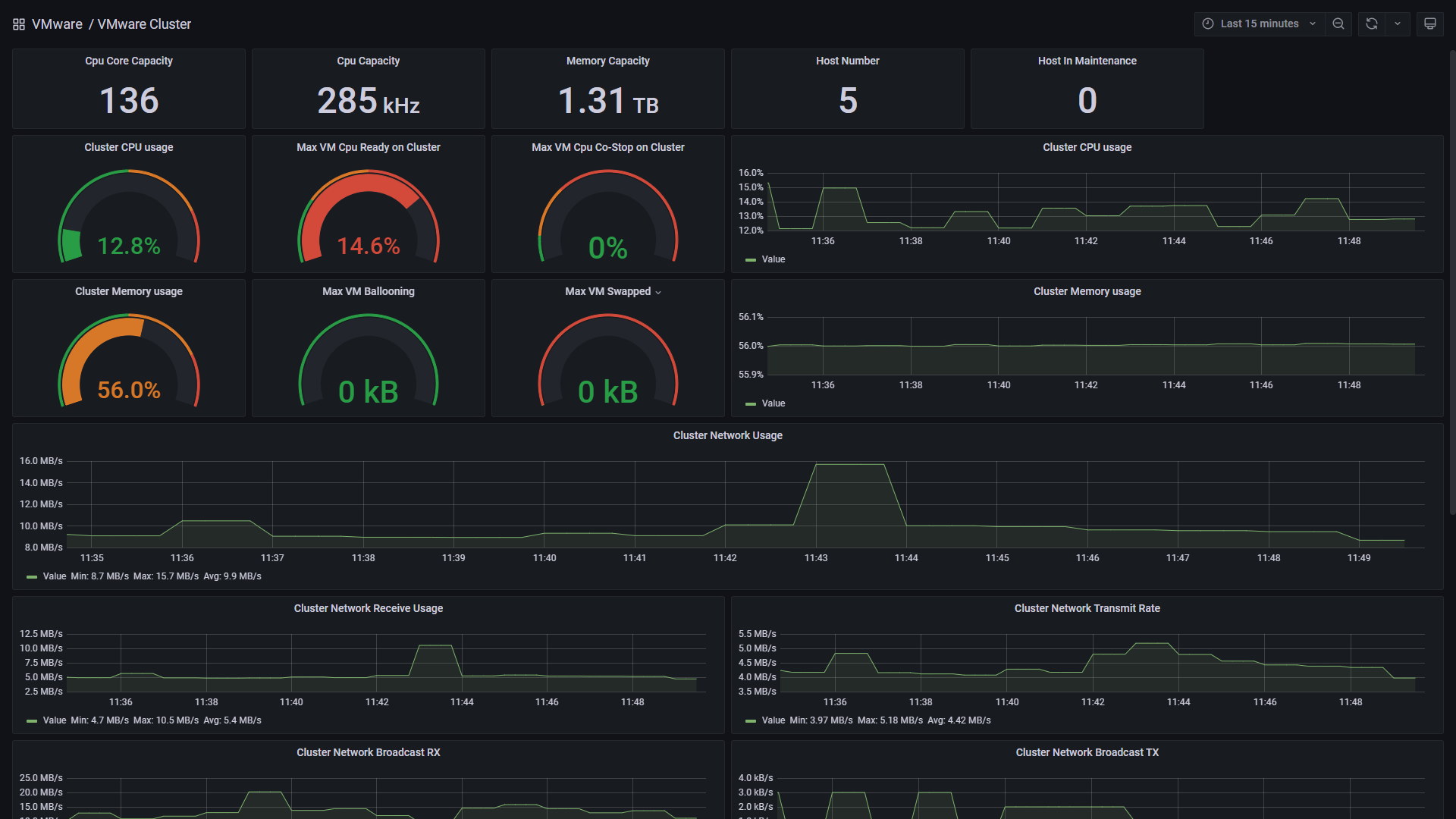Click the 56.0% memory usage gauge
This screenshot has width=1456, height=819.
coord(129,360)
